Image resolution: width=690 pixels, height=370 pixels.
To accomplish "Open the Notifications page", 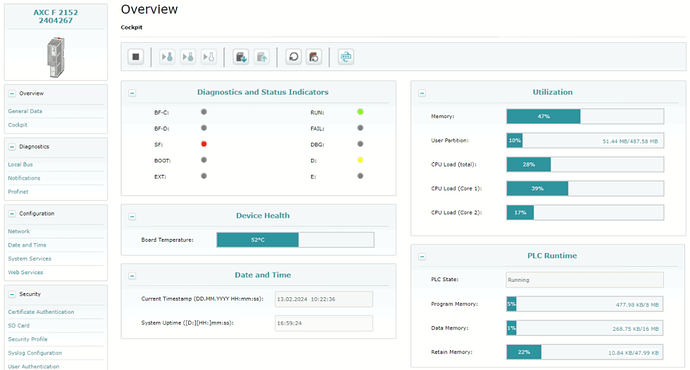I will click(x=24, y=178).
